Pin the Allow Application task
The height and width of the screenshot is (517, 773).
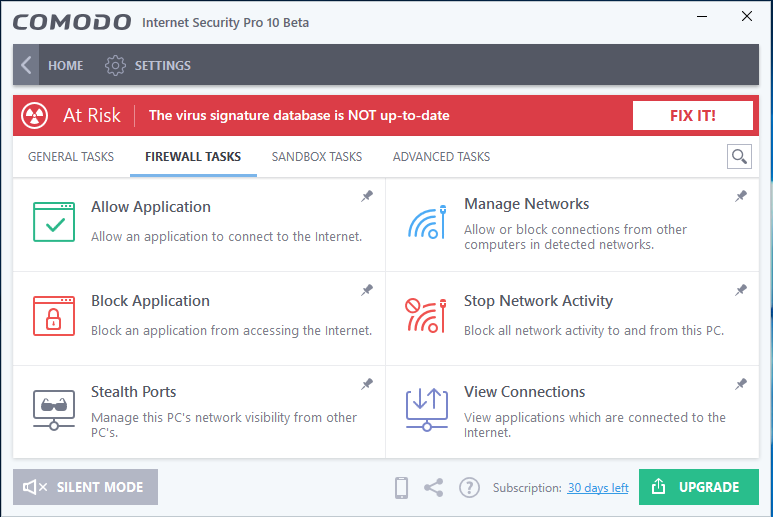tap(367, 197)
